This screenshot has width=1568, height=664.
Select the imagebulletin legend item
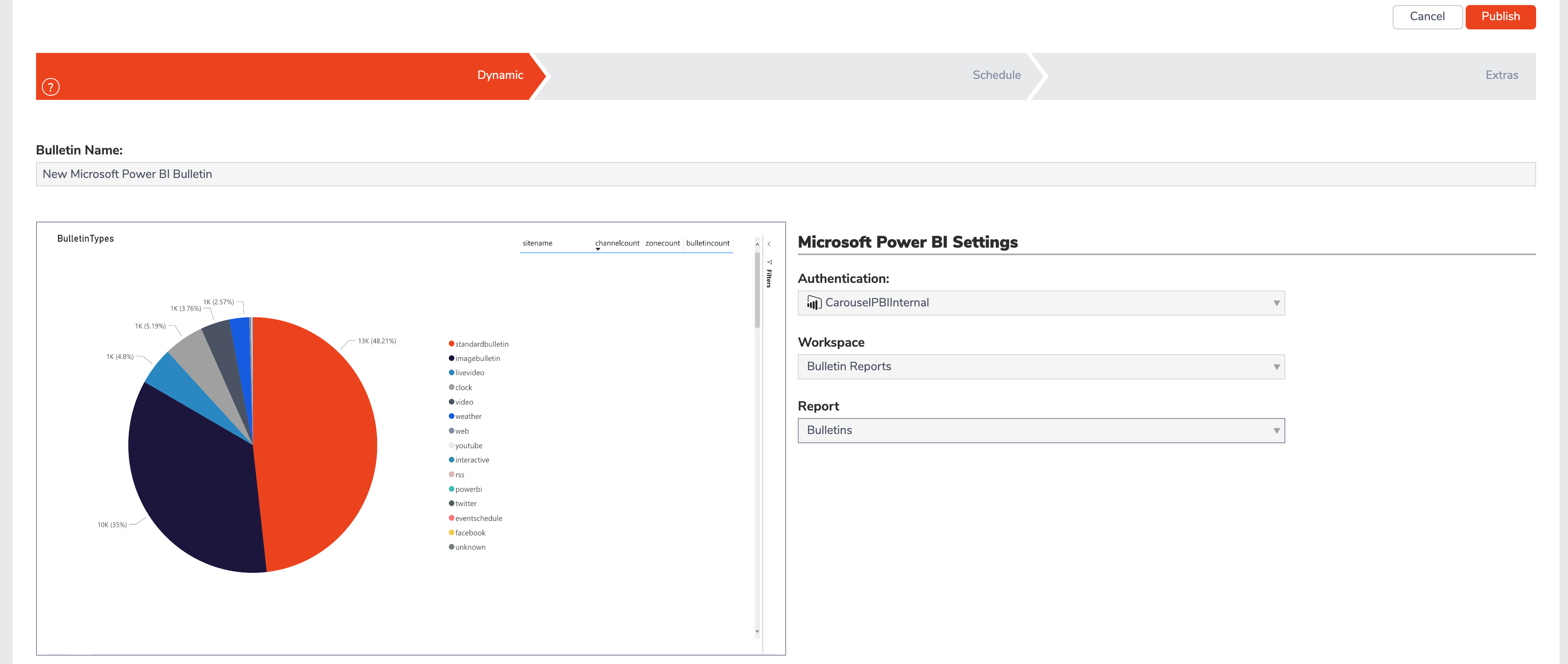(x=478, y=358)
